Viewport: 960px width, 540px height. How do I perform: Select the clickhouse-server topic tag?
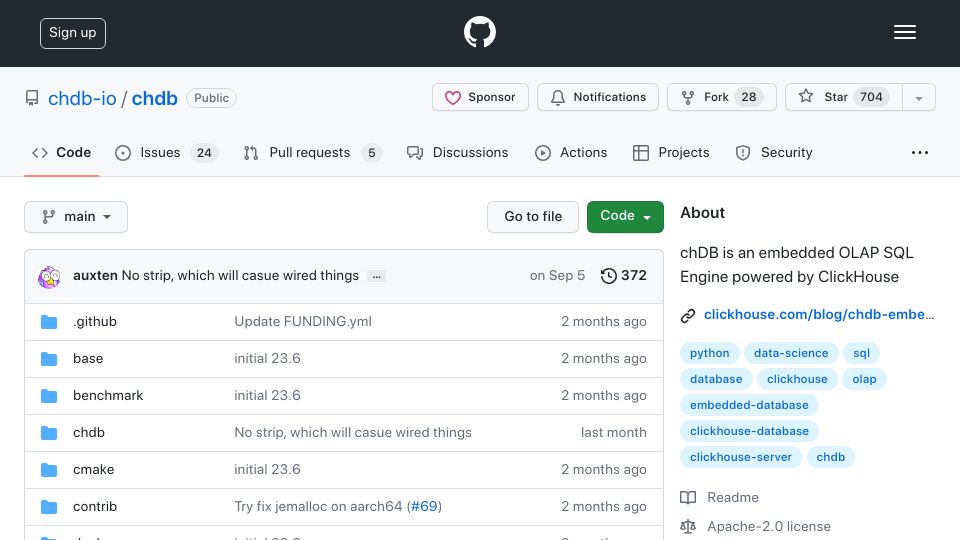click(741, 457)
